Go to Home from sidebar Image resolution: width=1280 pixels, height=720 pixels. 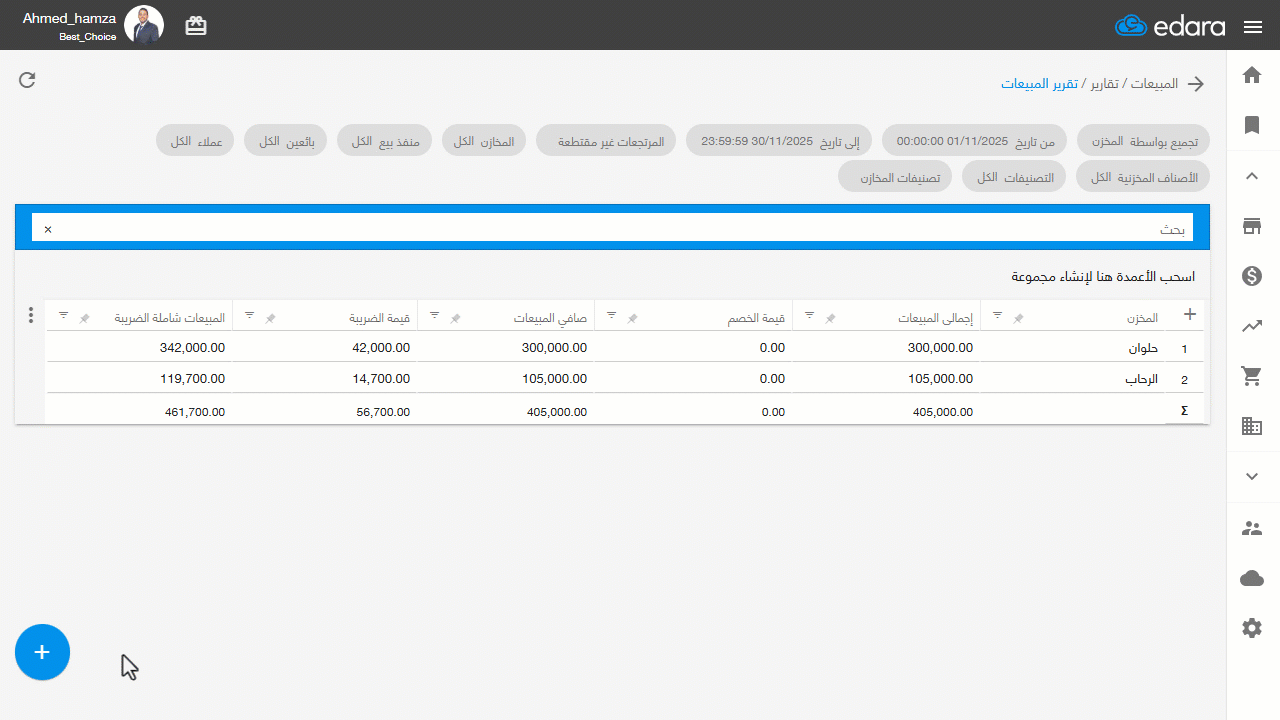click(x=1251, y=75)
